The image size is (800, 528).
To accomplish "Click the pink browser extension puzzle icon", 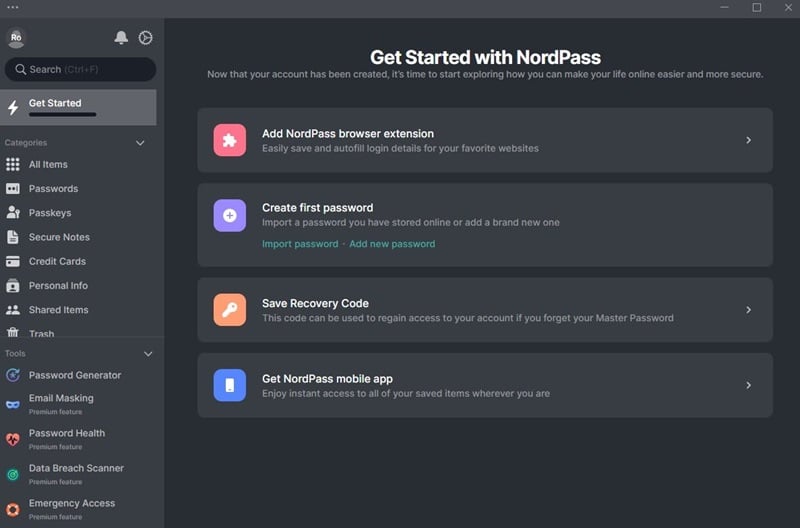I will pyautogui.click(x=230, y=140).
